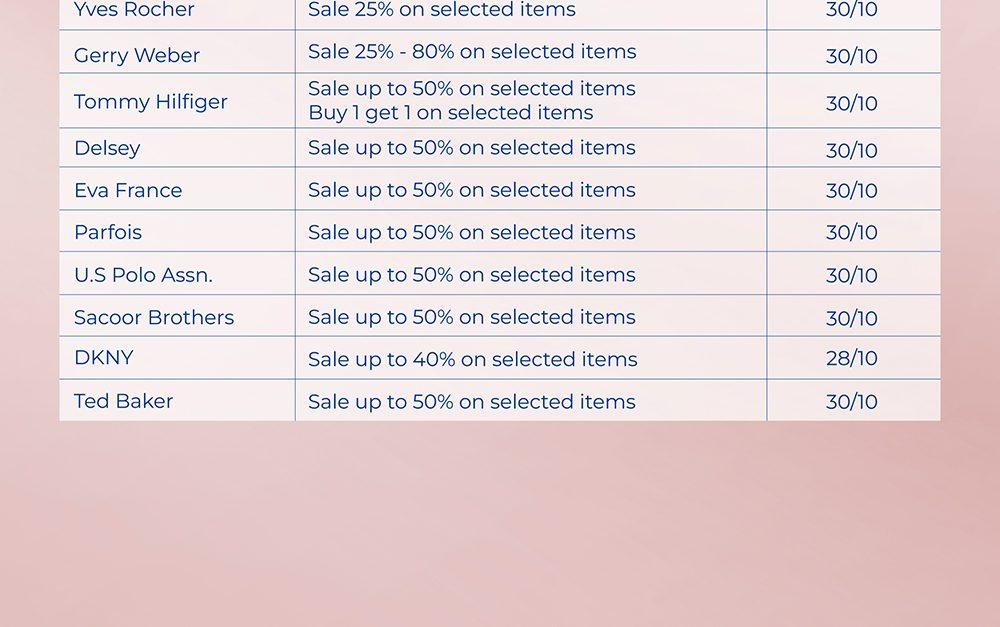1000x627 pixels.
Task: Select Tommy Hilfiger's Buy 1 get 1 offer
Action: 450,113
